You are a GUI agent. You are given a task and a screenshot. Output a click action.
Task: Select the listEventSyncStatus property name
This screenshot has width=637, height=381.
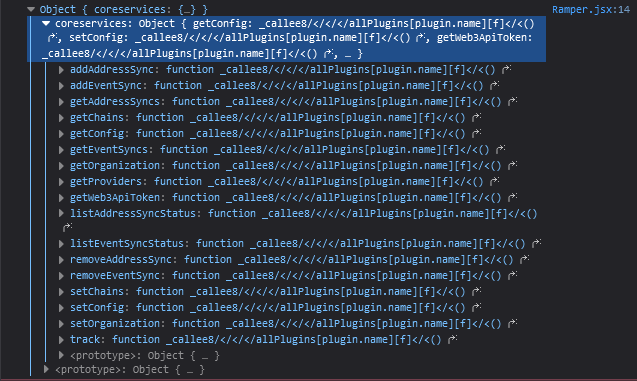(x=127, y=243)
